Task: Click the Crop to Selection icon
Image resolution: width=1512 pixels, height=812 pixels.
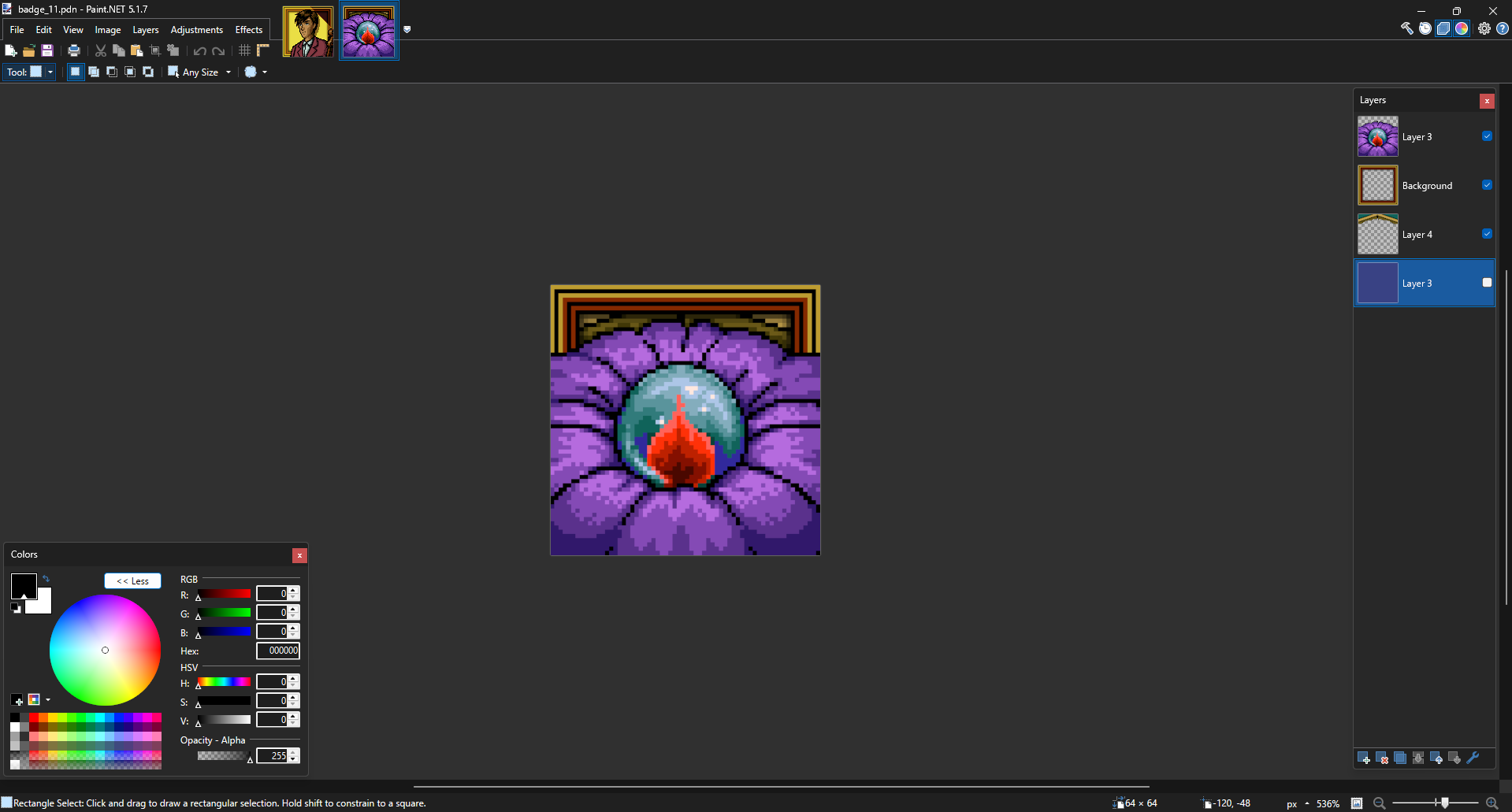Action: point(155,50)
